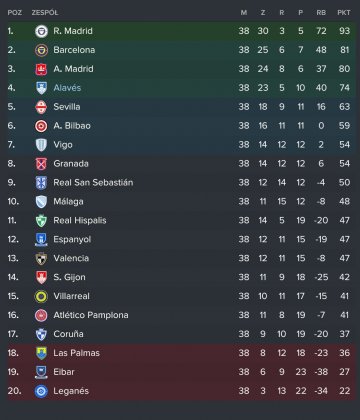Click the ZESPÓŁ column header
Viewport: 360px width, 420px height.
45,13
